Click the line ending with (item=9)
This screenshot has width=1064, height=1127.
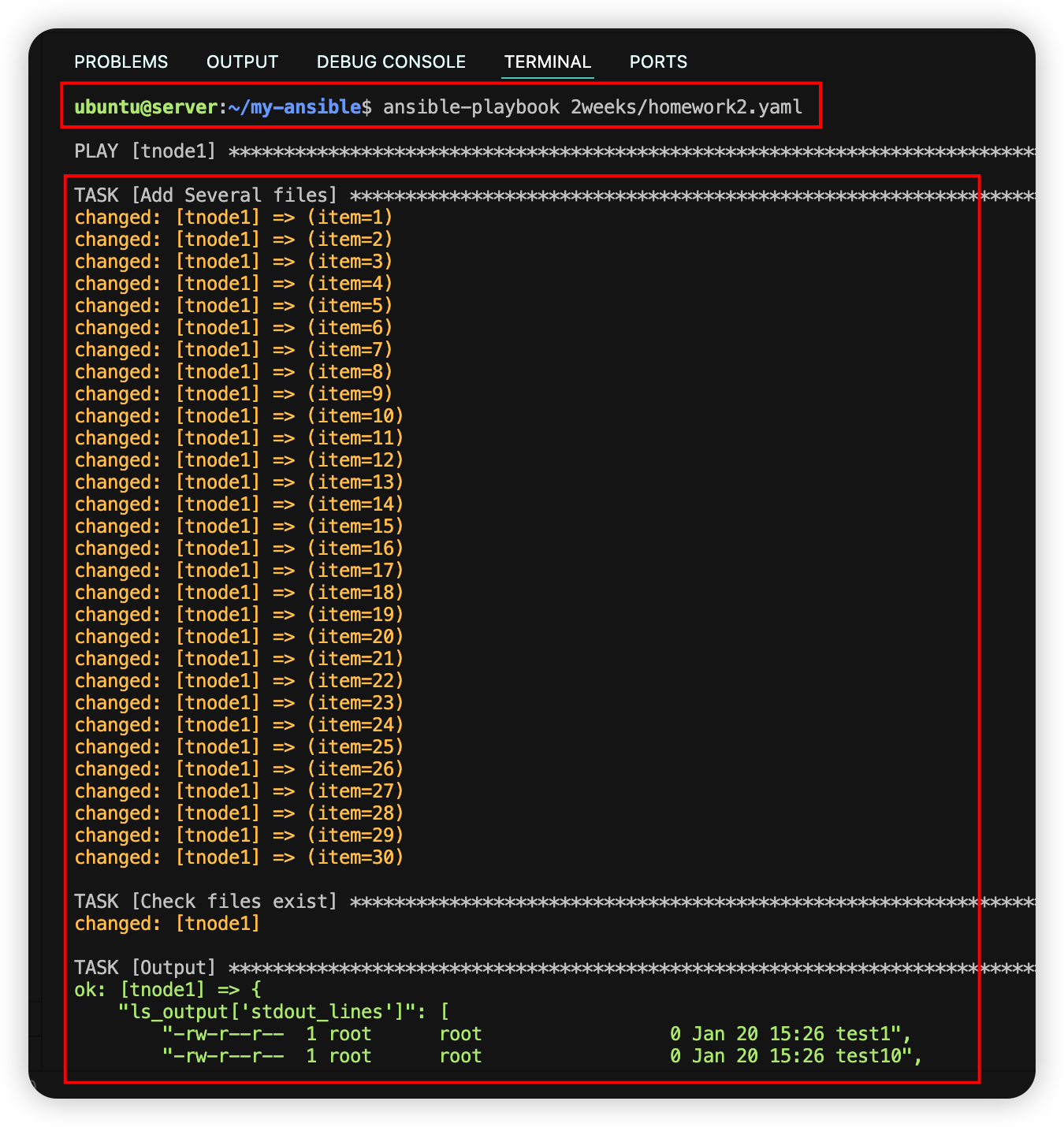coord(233,393)
